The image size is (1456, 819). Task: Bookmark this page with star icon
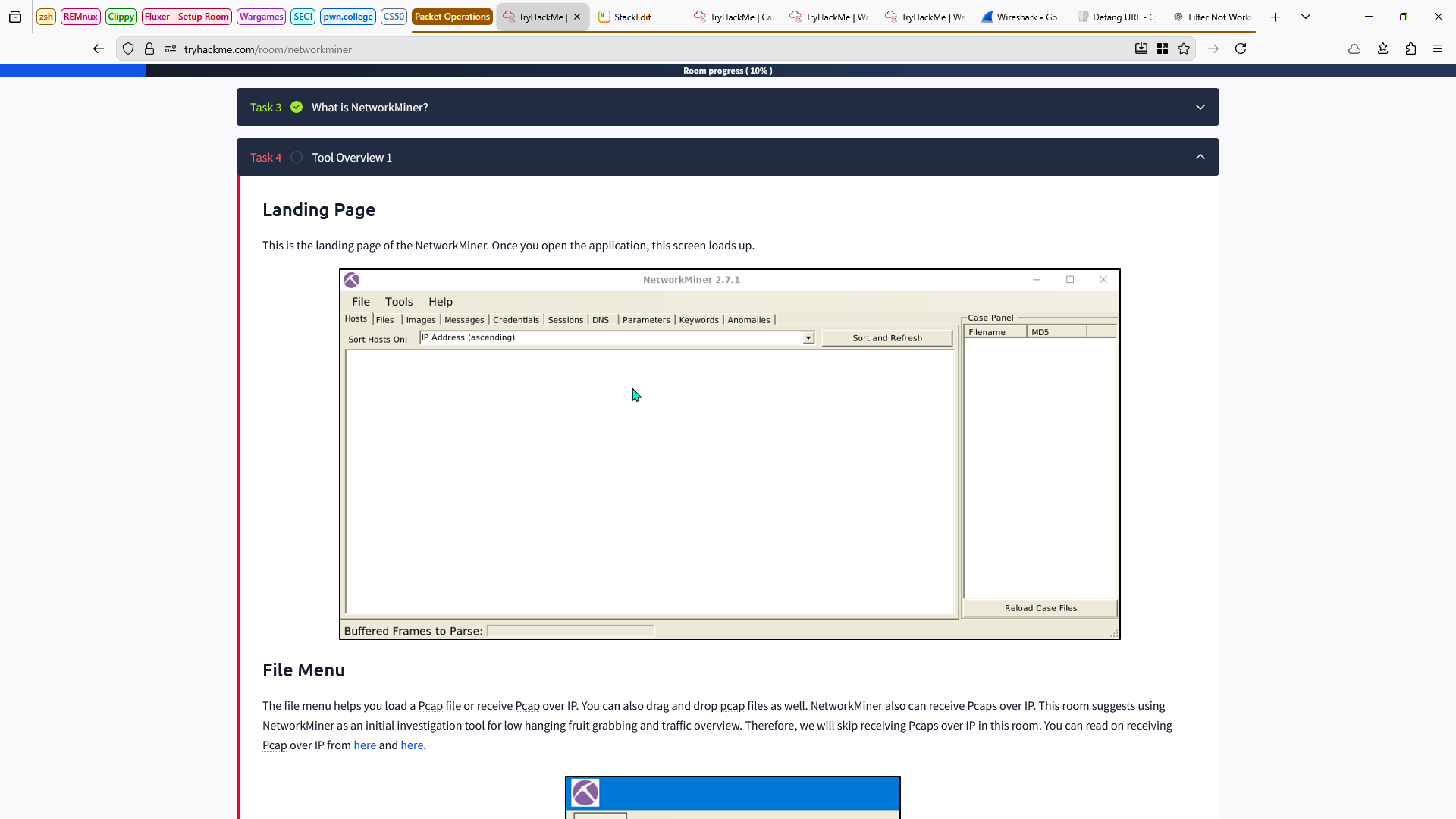(x=1184, y=49)
